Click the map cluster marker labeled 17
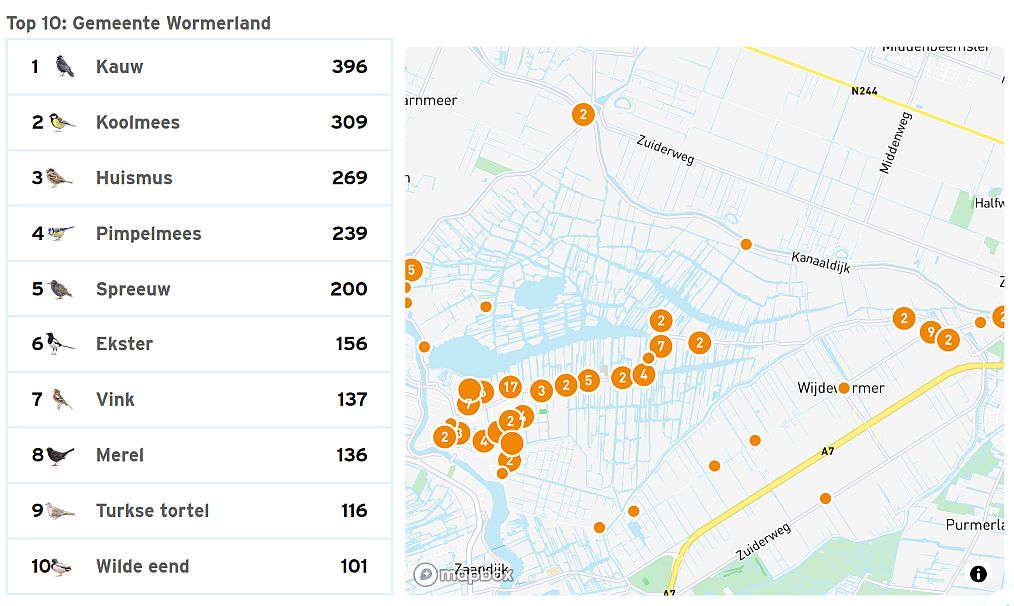Image resolution: width=1014 pixels, height=606 pixels. pos(510,387)
